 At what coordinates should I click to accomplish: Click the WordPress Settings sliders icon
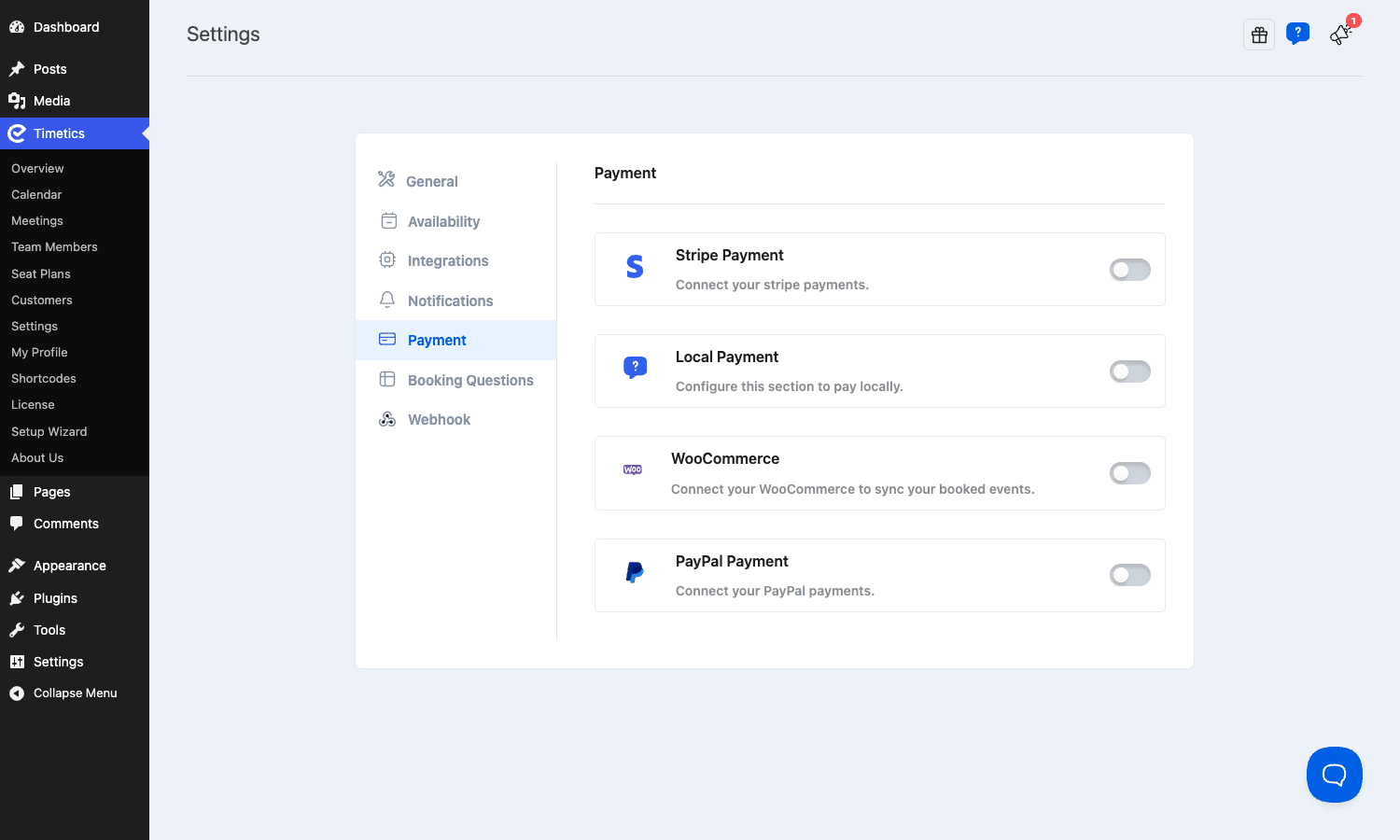[17, 662]
